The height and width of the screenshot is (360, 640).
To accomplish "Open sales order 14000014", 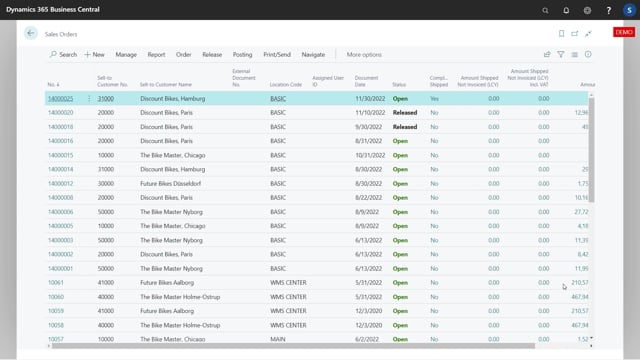I will [x=60, y=169].
